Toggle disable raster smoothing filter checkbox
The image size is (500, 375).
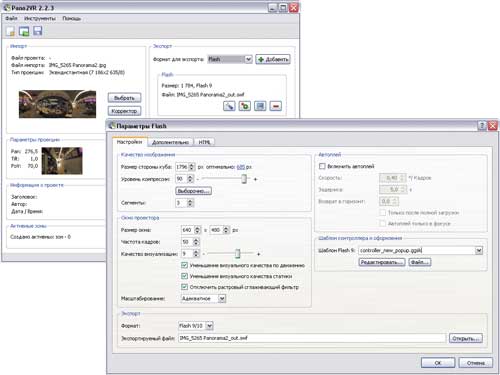(x=184, y=287)
